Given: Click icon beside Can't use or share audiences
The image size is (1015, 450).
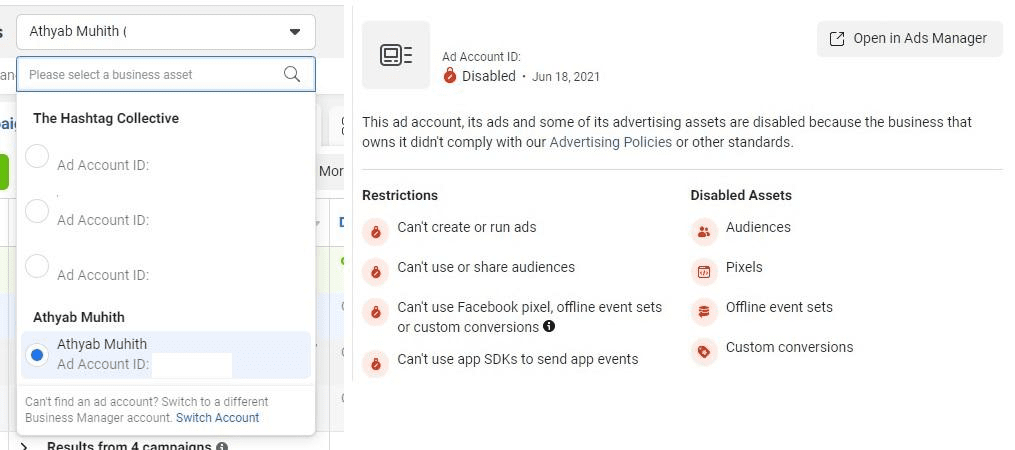Looking at the screenshot, I should (375, 271).
